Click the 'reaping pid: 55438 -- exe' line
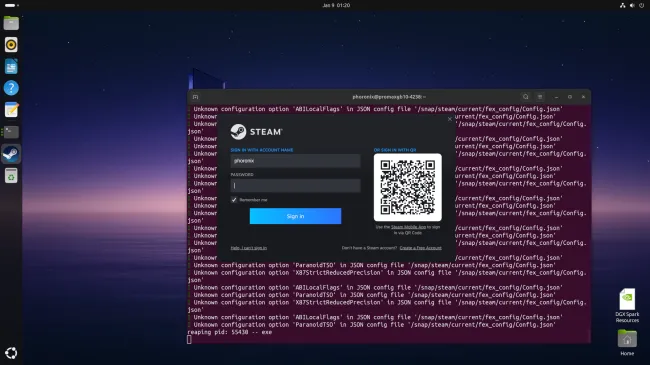The height and width of the screenshot is (365, 650). pos(230,332)
